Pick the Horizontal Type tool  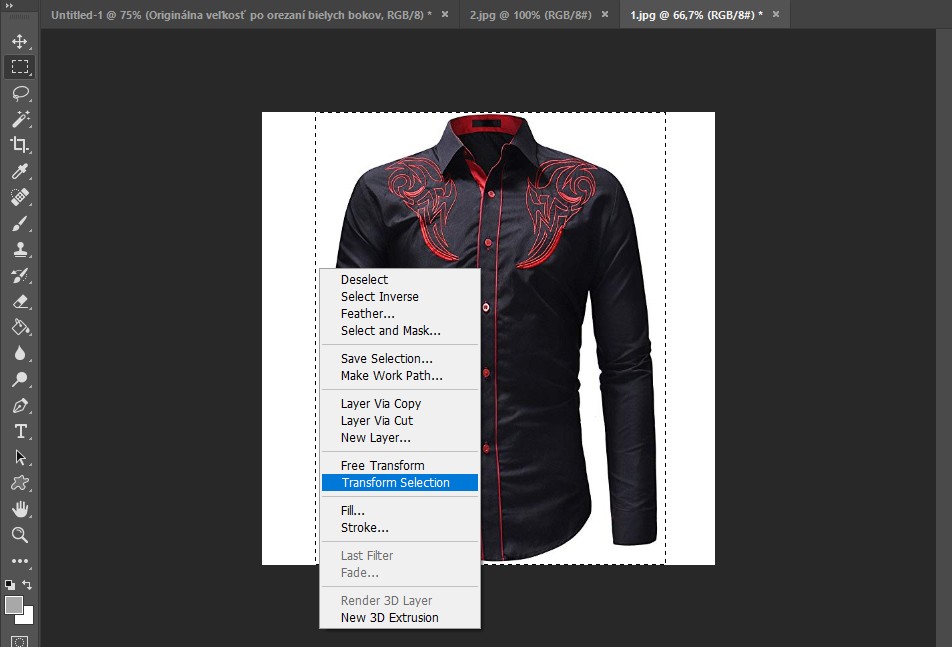click(x=19, y=431)
